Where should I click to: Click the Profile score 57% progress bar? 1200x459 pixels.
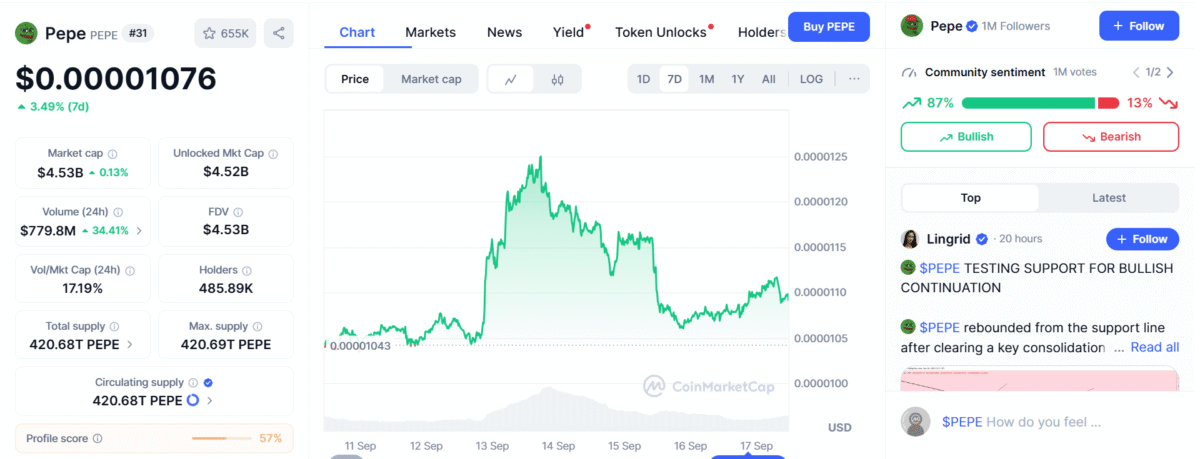point(223,438)
